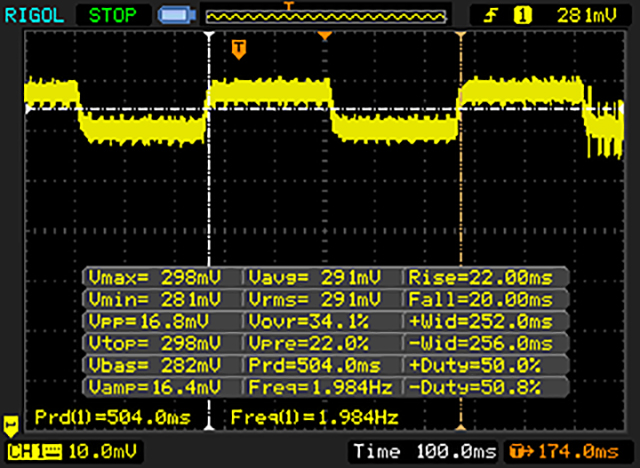Click the rising edge trigger icon

[490, 16]
